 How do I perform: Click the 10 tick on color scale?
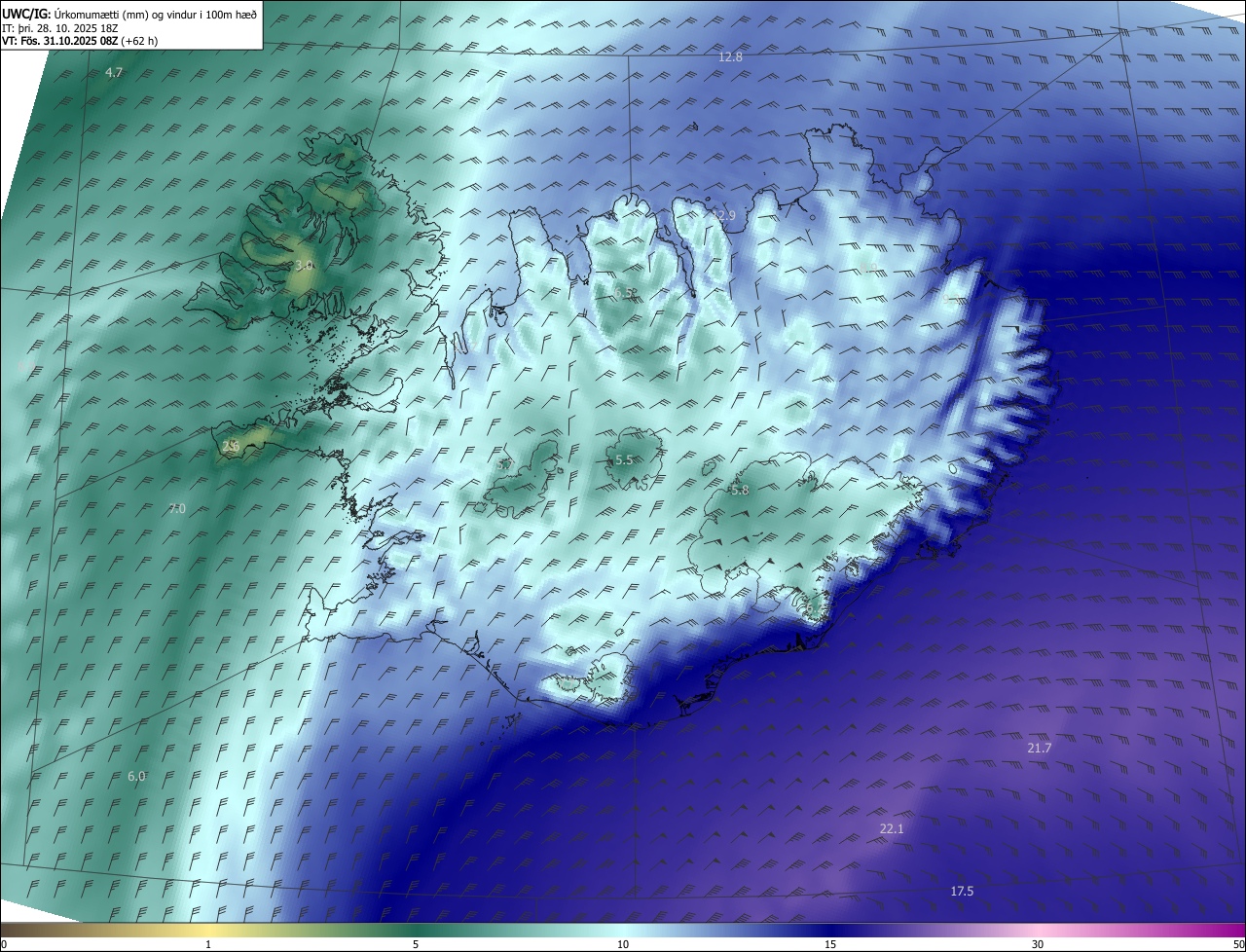623,944
